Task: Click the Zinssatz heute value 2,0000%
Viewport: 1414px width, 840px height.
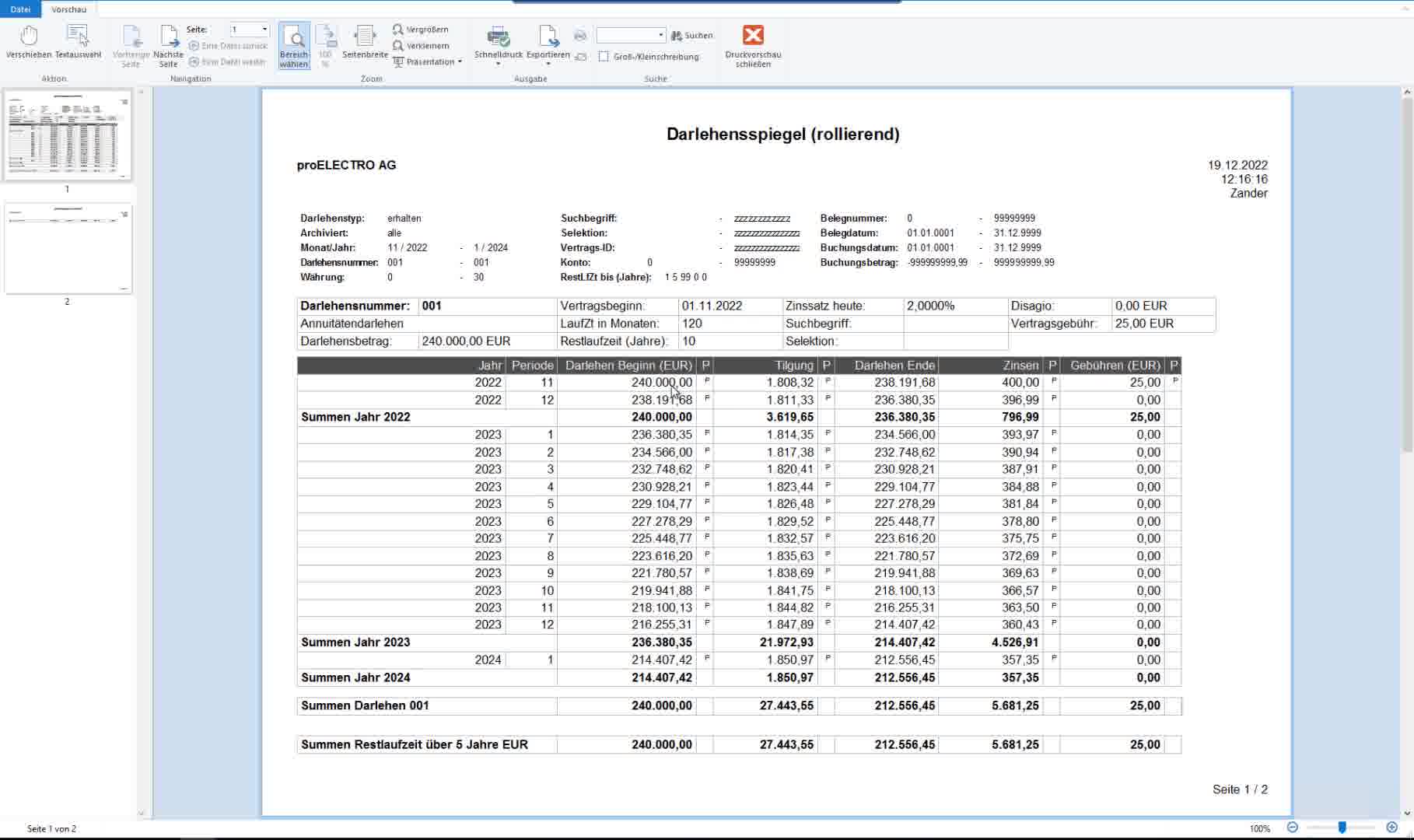Action: point(931,306)
